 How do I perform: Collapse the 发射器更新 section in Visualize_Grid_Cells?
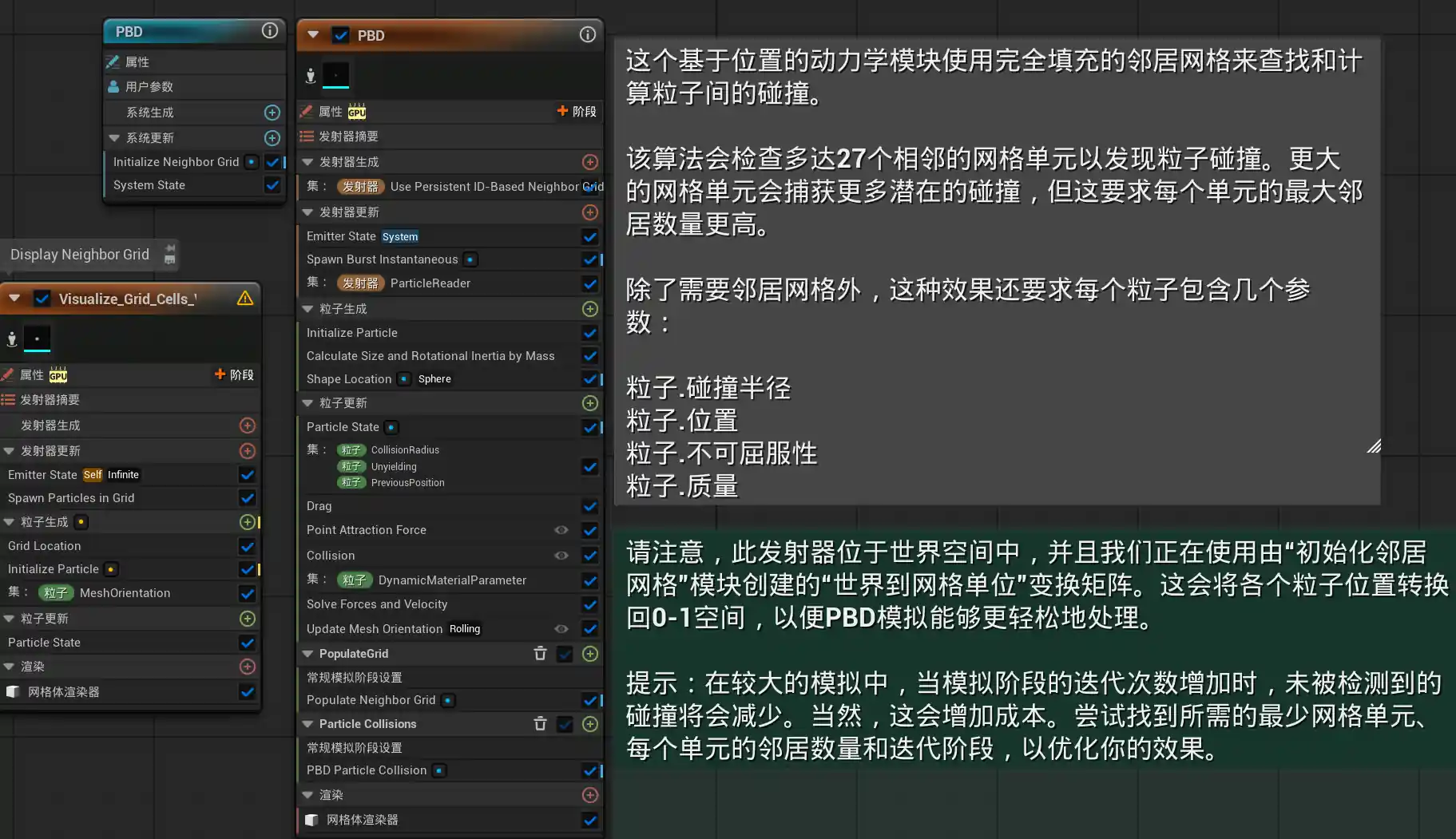pos(9,451)
